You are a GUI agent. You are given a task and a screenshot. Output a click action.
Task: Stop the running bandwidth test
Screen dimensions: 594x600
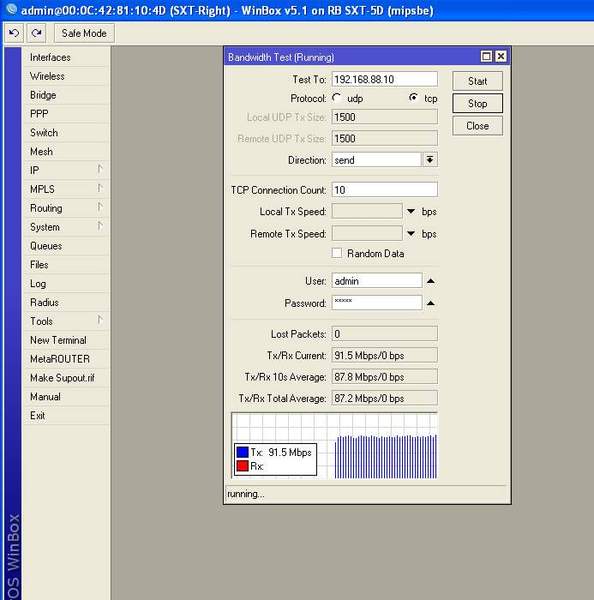coord(477,103)
